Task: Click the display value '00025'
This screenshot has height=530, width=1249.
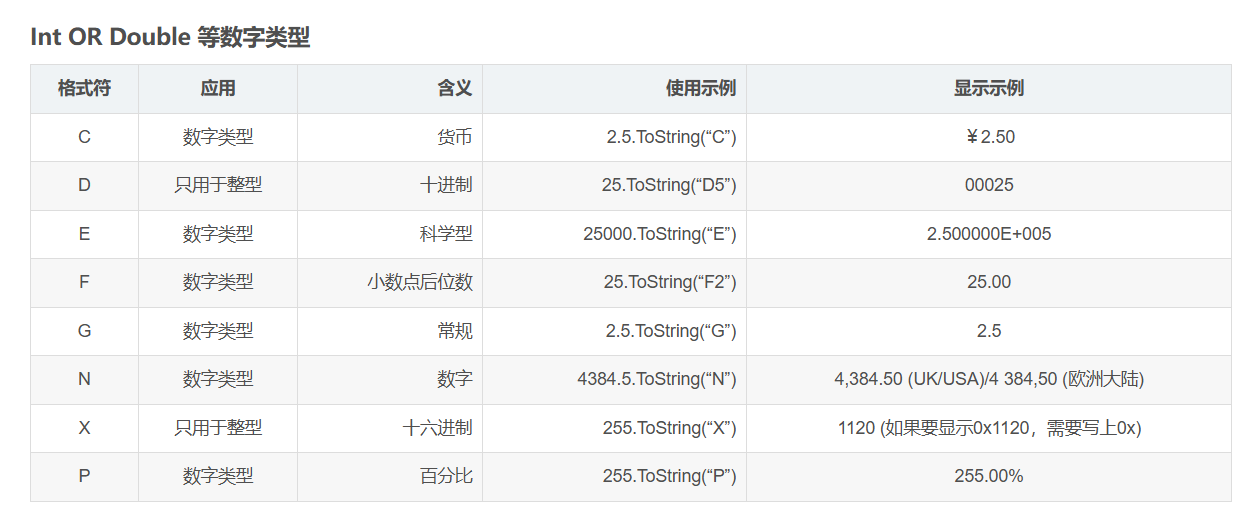Action: (x=989, y=185)
